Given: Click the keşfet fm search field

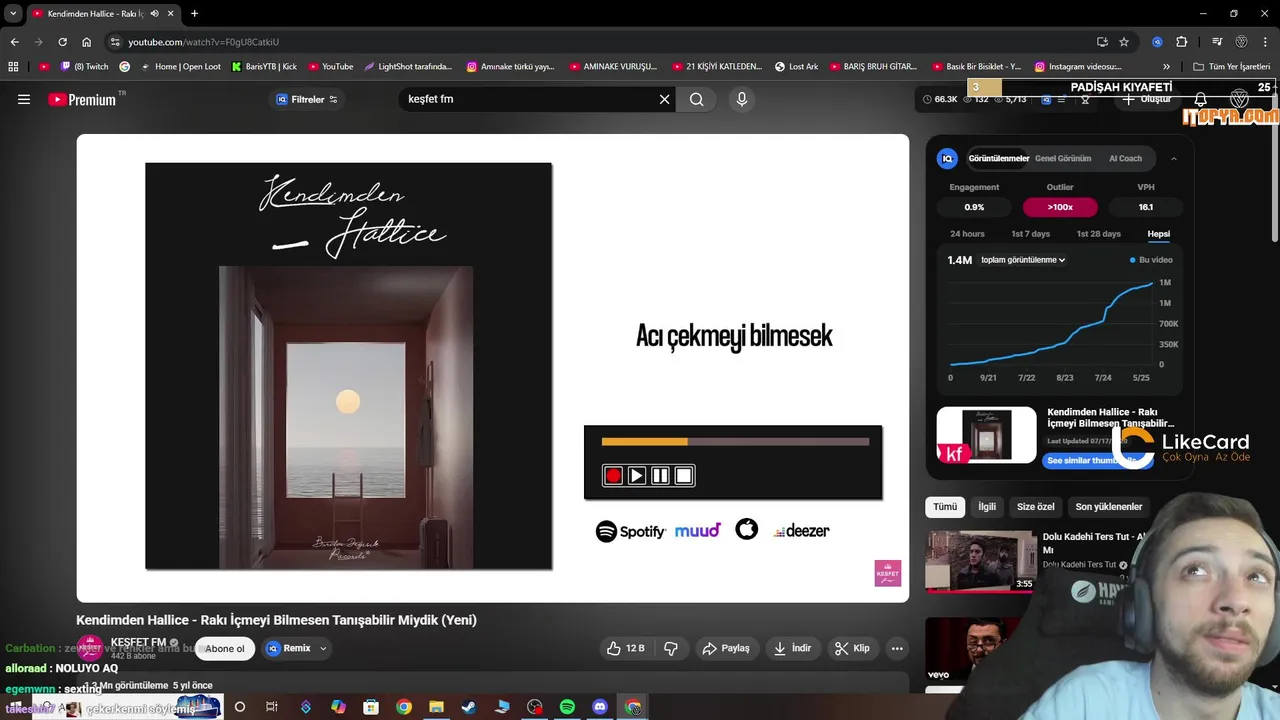Looking at the screenshot, I should click(x=530, y=99).
